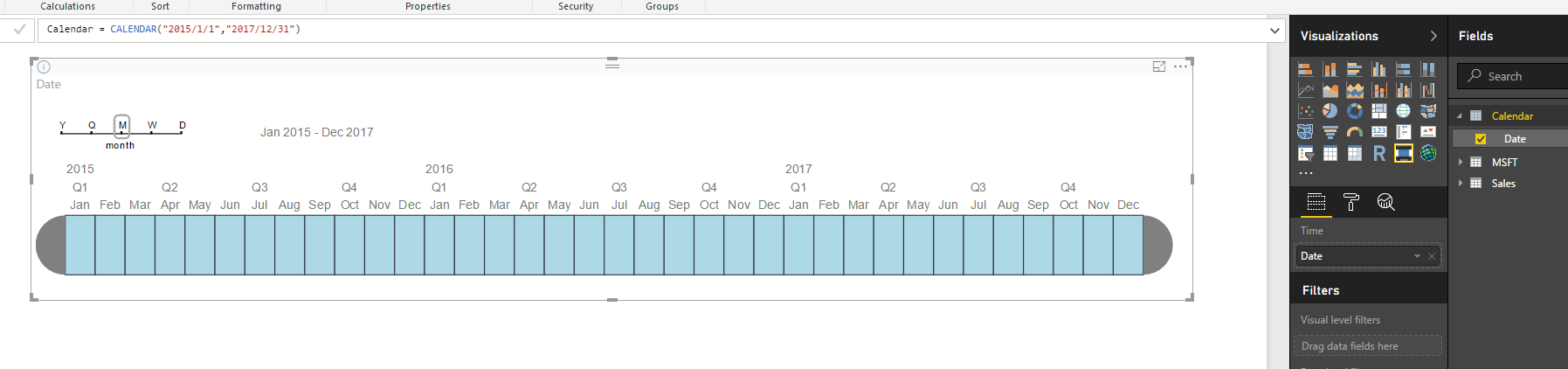The height and width of the screenshot is (369, 1568).
Task: Select line and clustered column chart visual
Action: coord(1403,90)
